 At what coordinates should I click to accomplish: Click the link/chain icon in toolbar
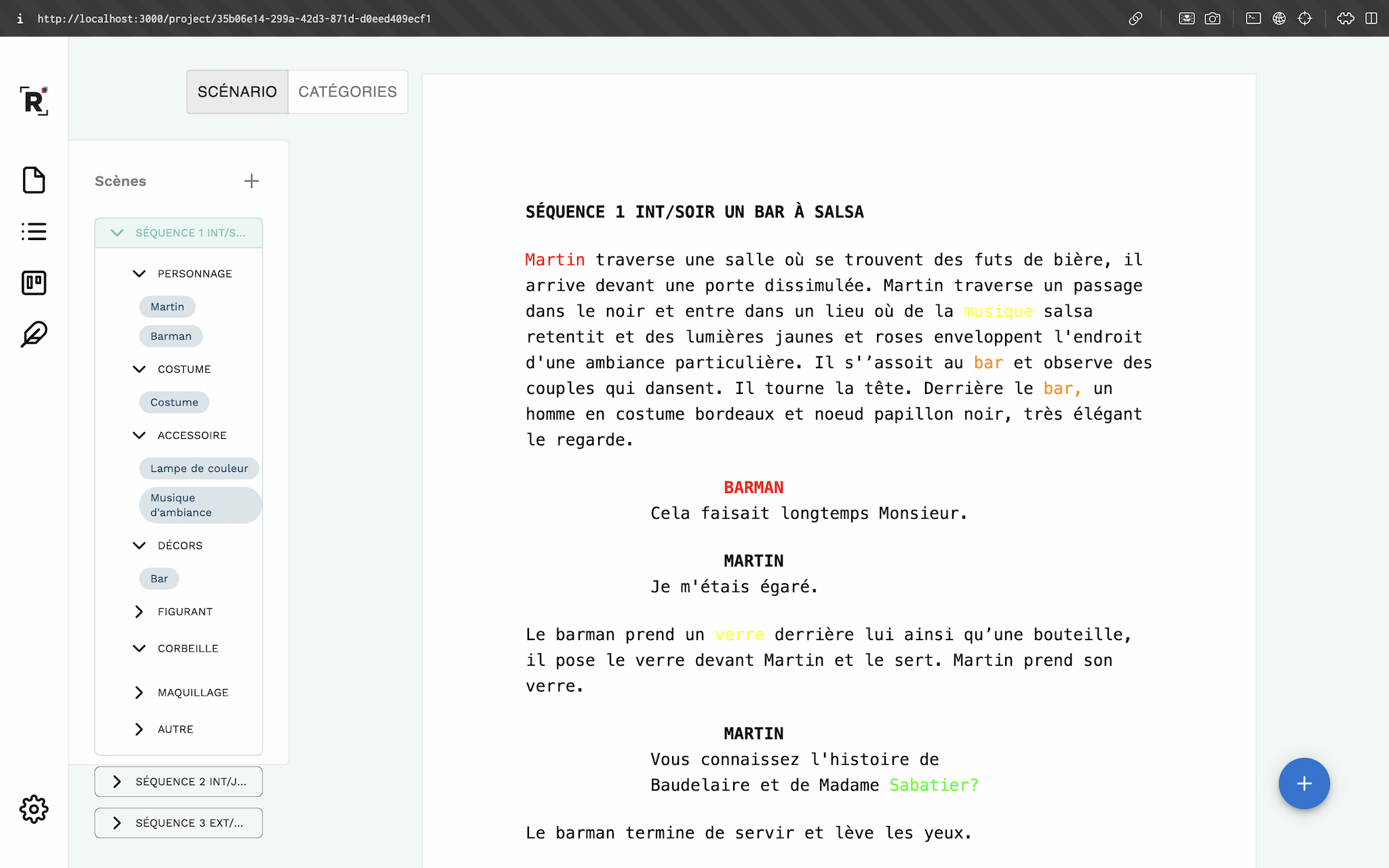click(1135, 18)
